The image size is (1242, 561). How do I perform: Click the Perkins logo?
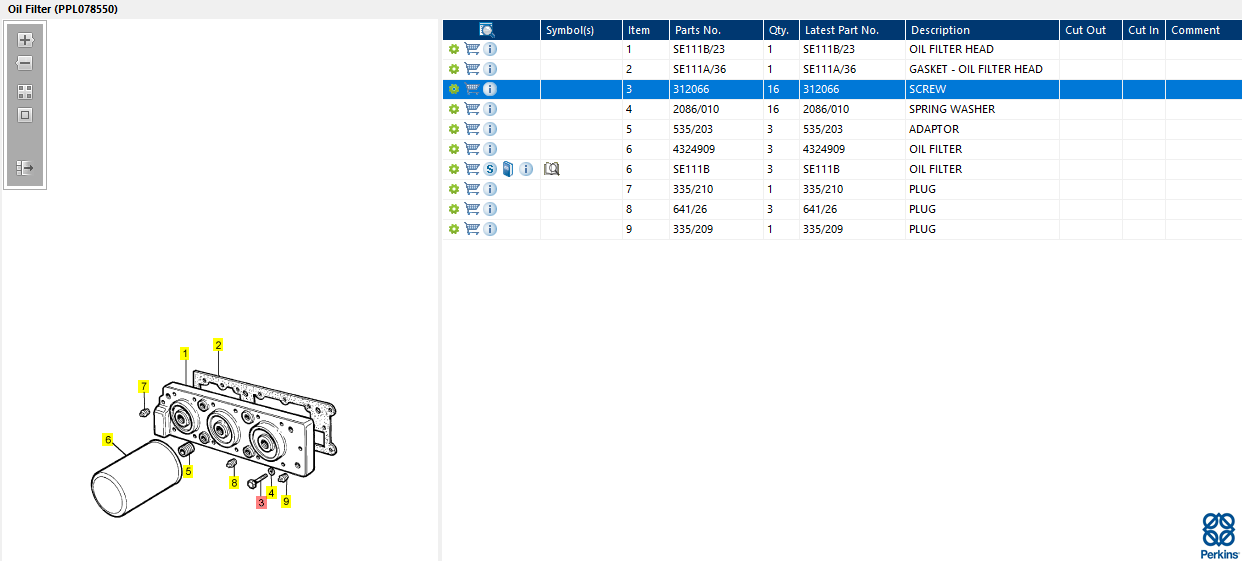1218,536
